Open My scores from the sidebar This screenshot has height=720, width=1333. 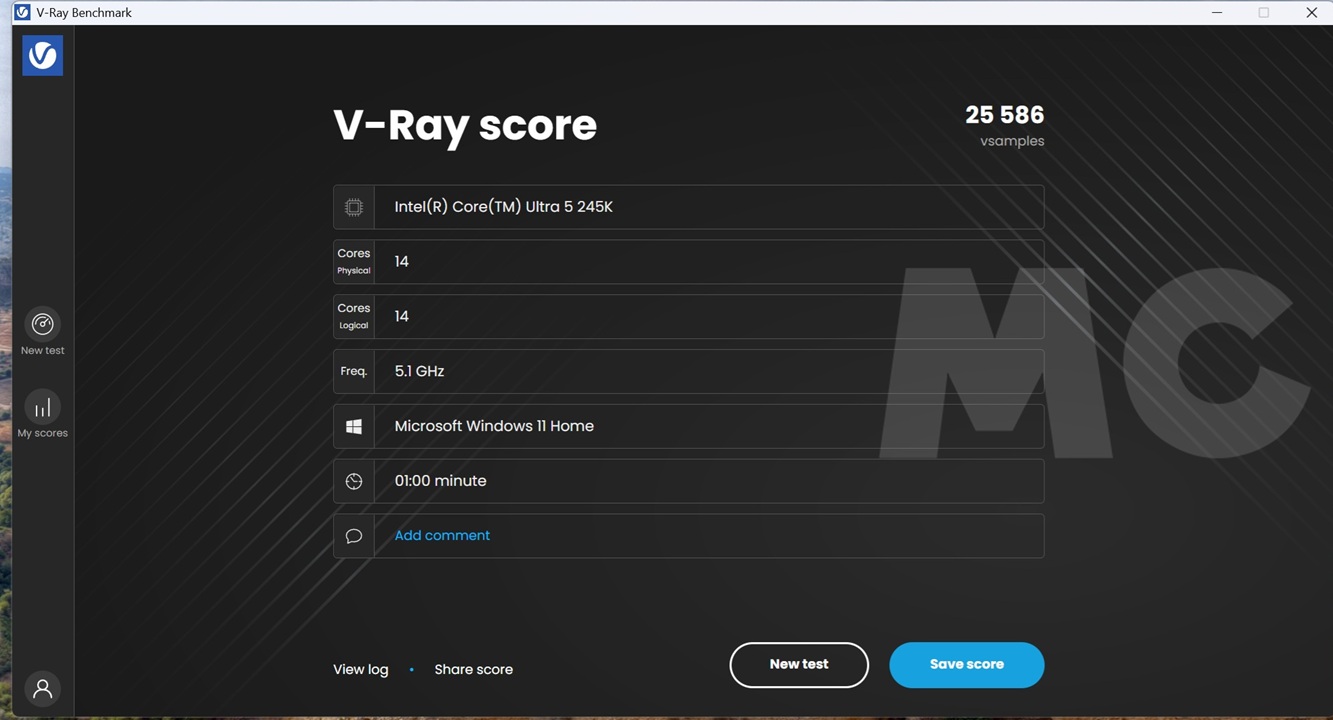pos(42,413)
